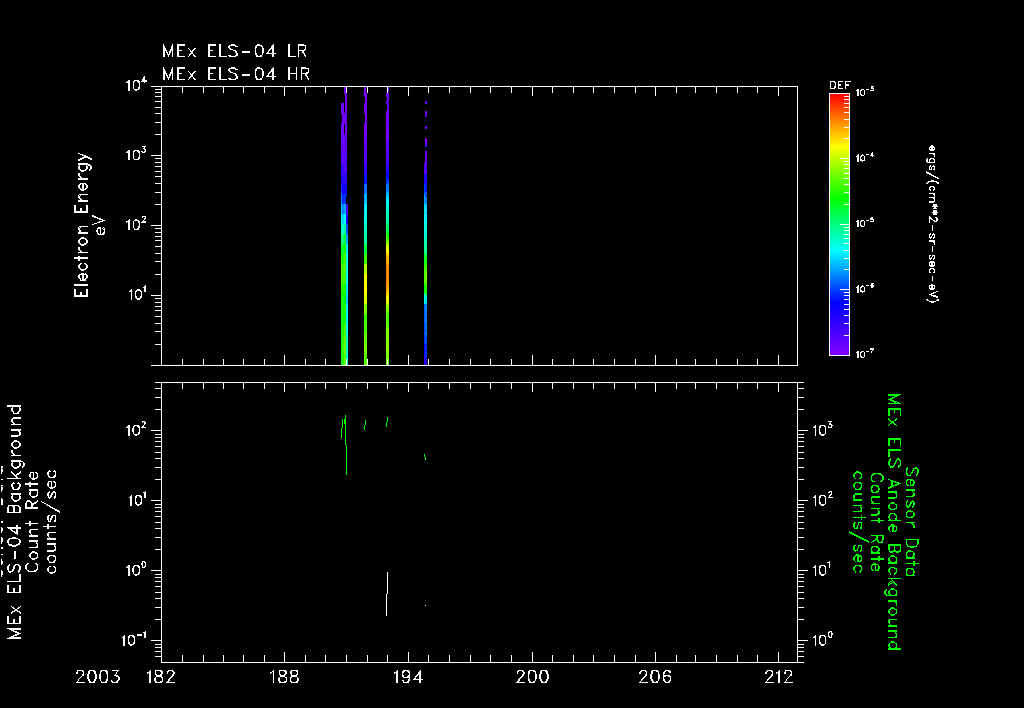Click the 10^3 tick label on energy axis
This screenshot has width=1024, height=708.
136,155
